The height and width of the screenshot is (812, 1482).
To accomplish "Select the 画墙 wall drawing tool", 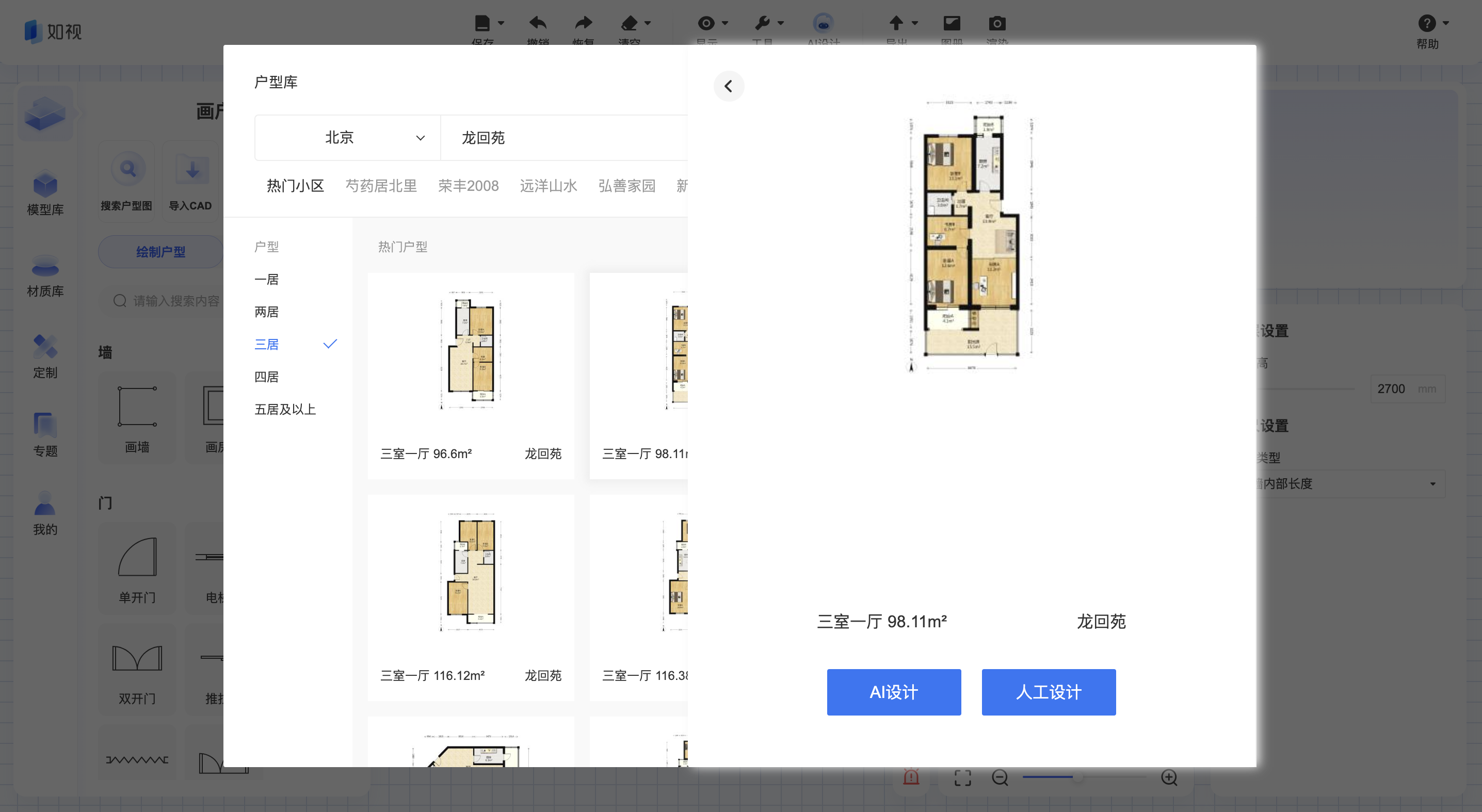I will coord(137,418).
